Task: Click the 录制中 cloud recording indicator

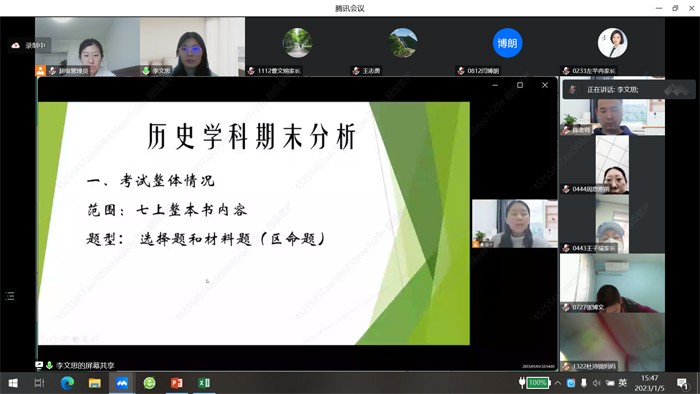Action: [28, 46]
